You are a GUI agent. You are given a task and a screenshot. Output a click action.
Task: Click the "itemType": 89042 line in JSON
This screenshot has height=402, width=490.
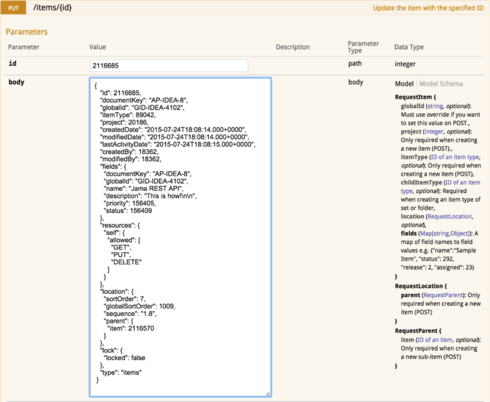click(x=128, y=115)
